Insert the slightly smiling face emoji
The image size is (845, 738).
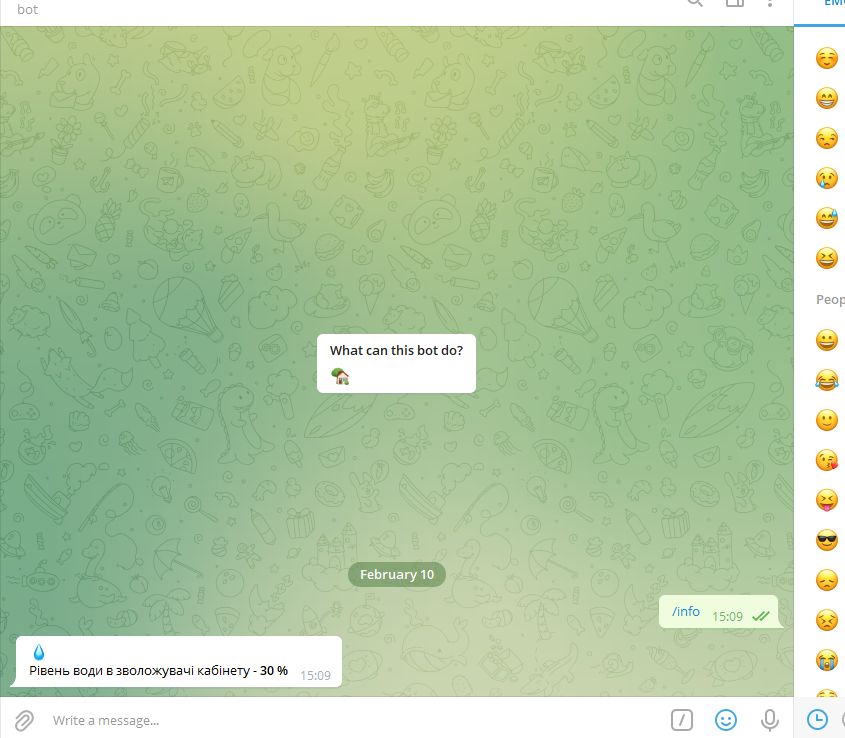tap(827, 420)
